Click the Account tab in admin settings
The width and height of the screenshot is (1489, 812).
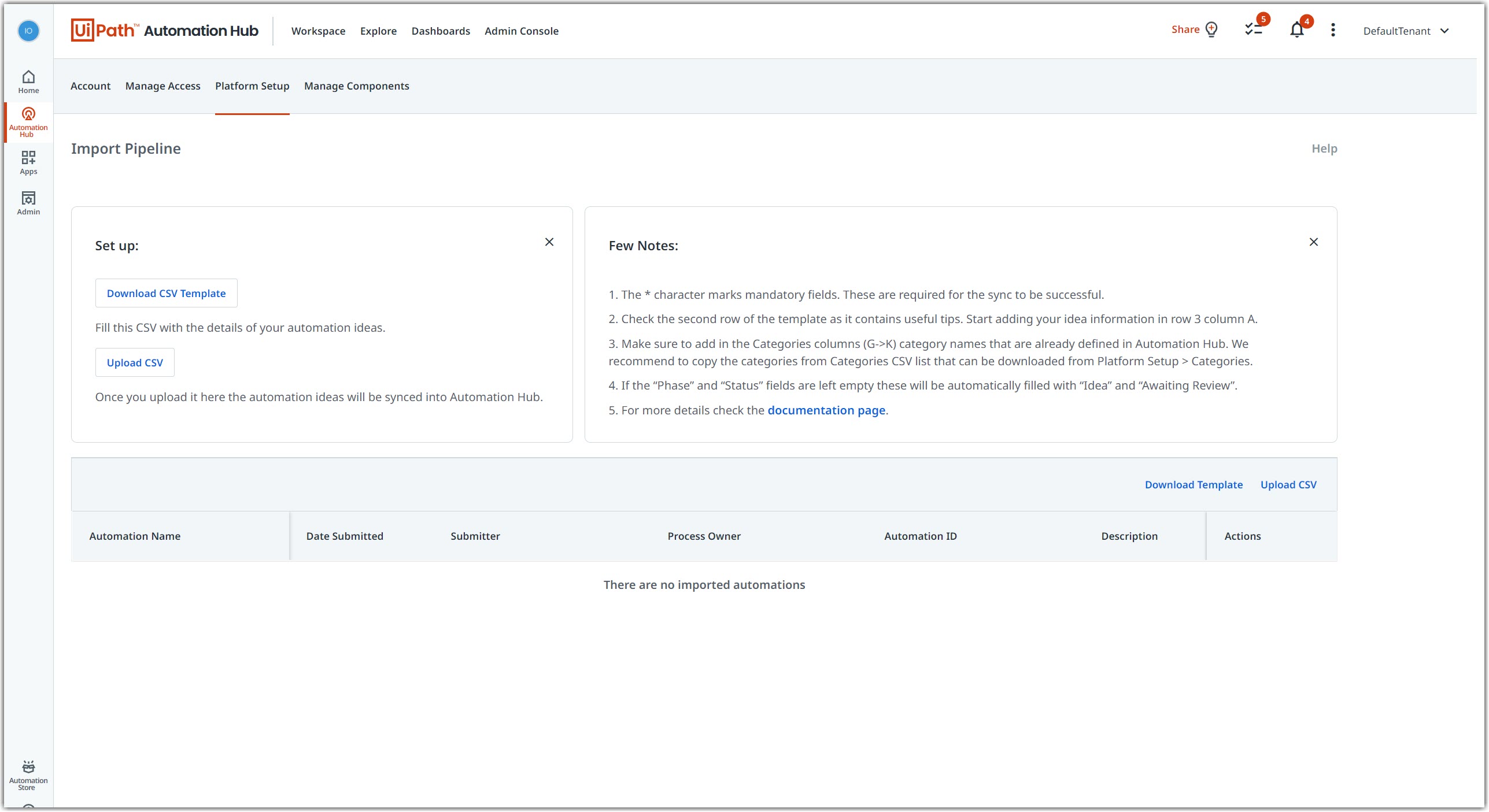point(90,85)
